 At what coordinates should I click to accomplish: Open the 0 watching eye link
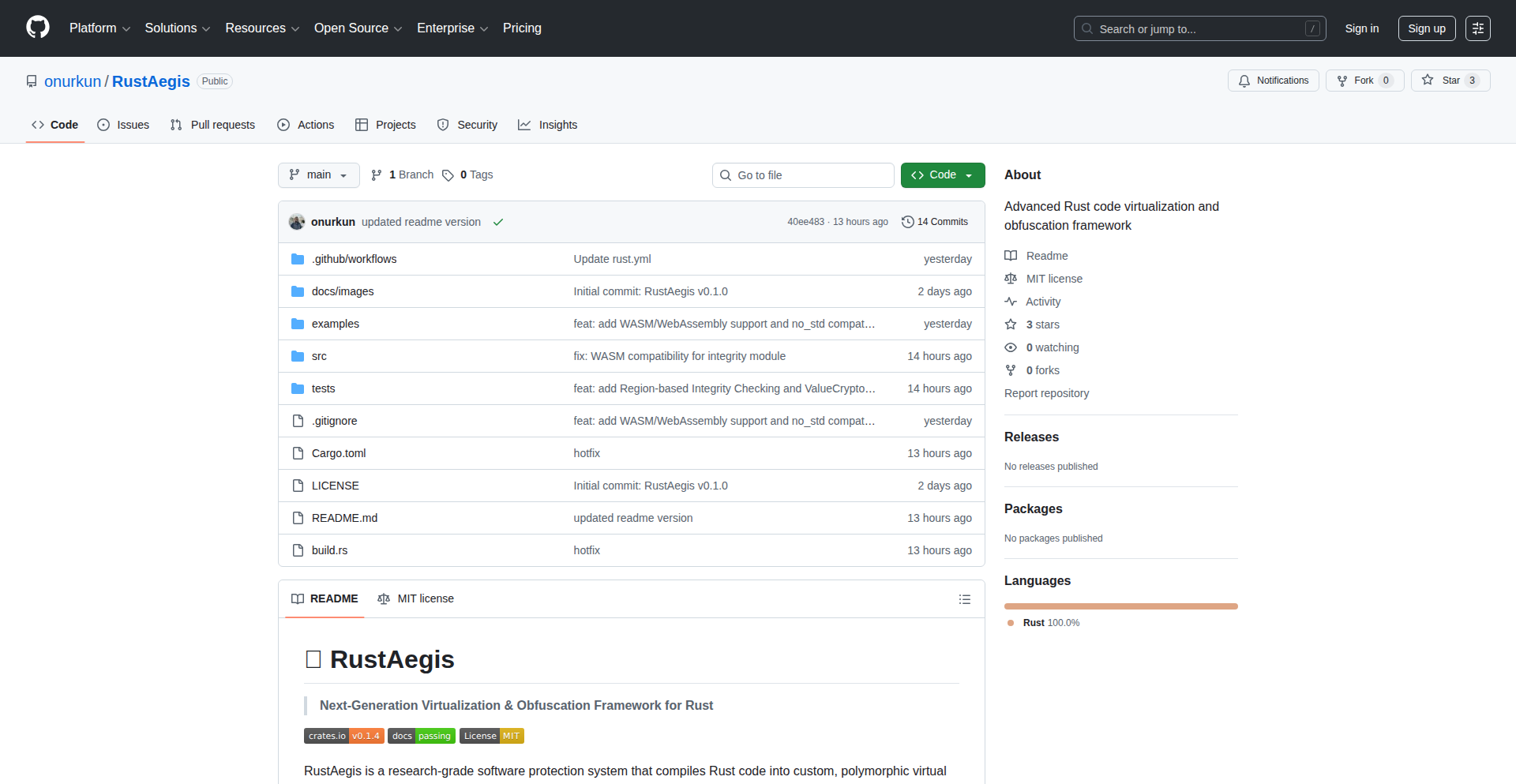1011,347
